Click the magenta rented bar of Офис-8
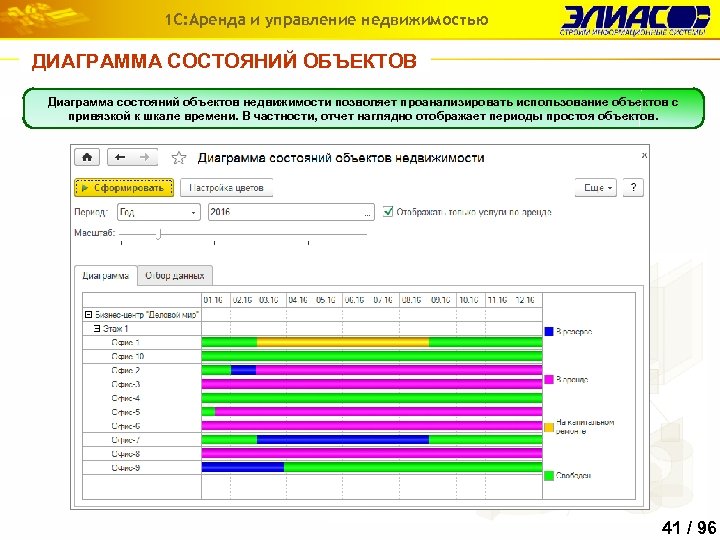This screenshot has height=540, width=720. click(372, 454)
